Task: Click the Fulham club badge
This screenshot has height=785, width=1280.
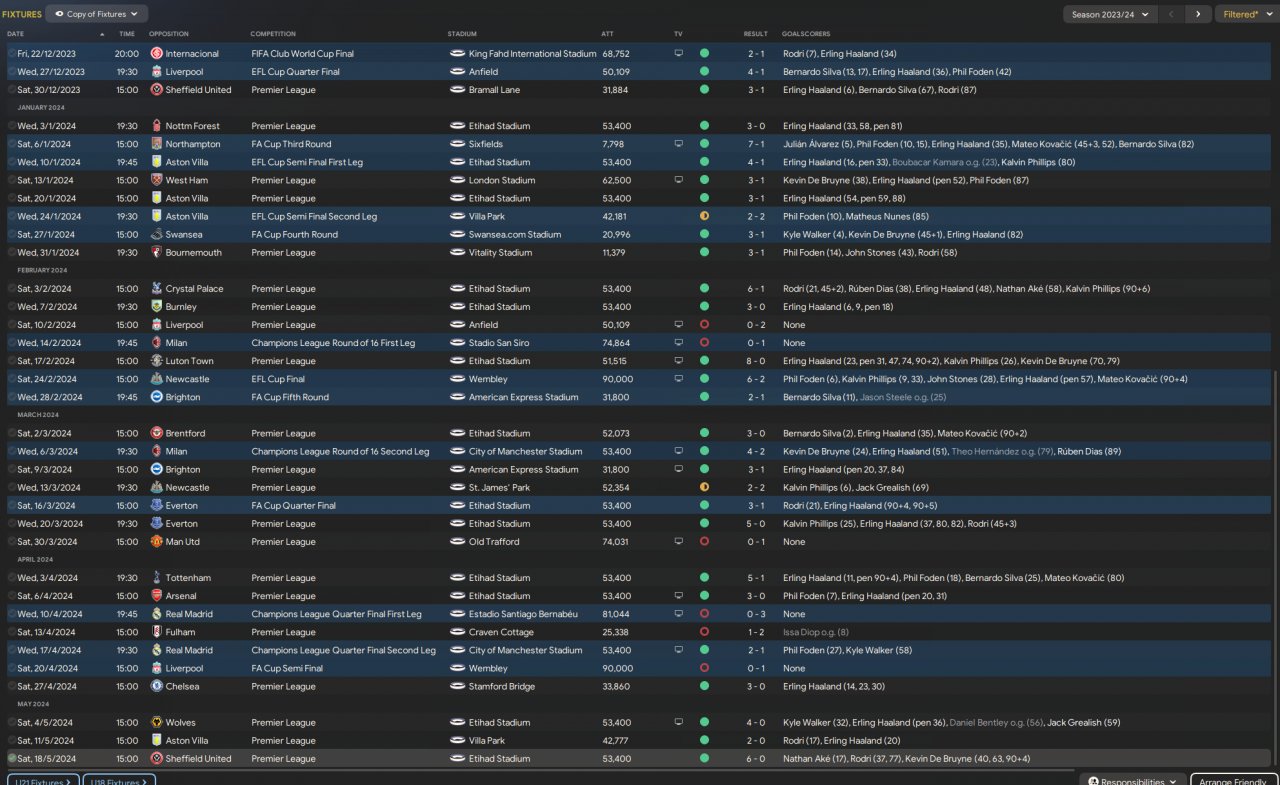Action: click(x=156, y=632)
